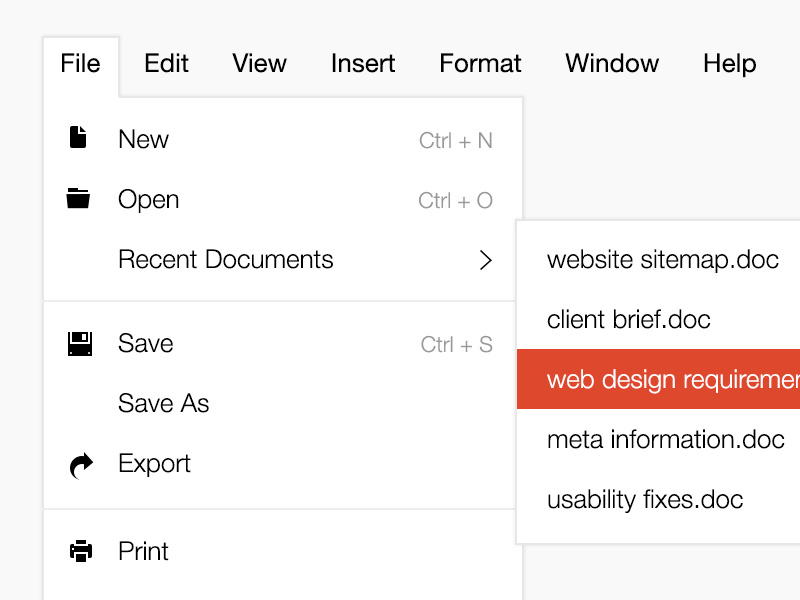Screen dimensions: 800x600
Task: Click the Print printer icon
Action: coord(80,551)
